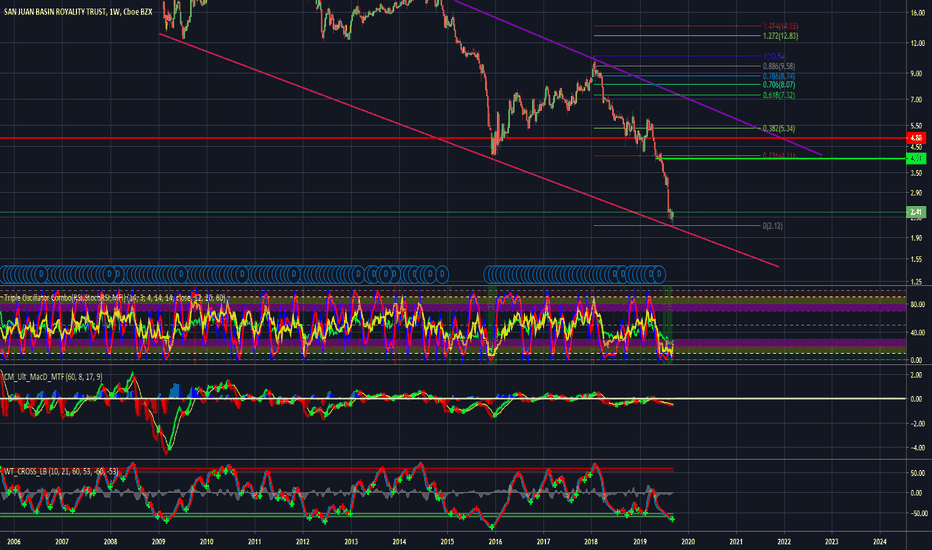Click the 2.41 current price tag

tap(916, 212)
